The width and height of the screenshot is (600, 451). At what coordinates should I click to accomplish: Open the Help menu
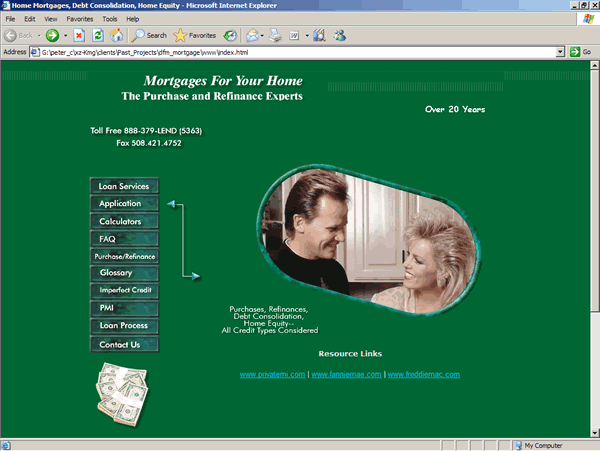(132, 19)
